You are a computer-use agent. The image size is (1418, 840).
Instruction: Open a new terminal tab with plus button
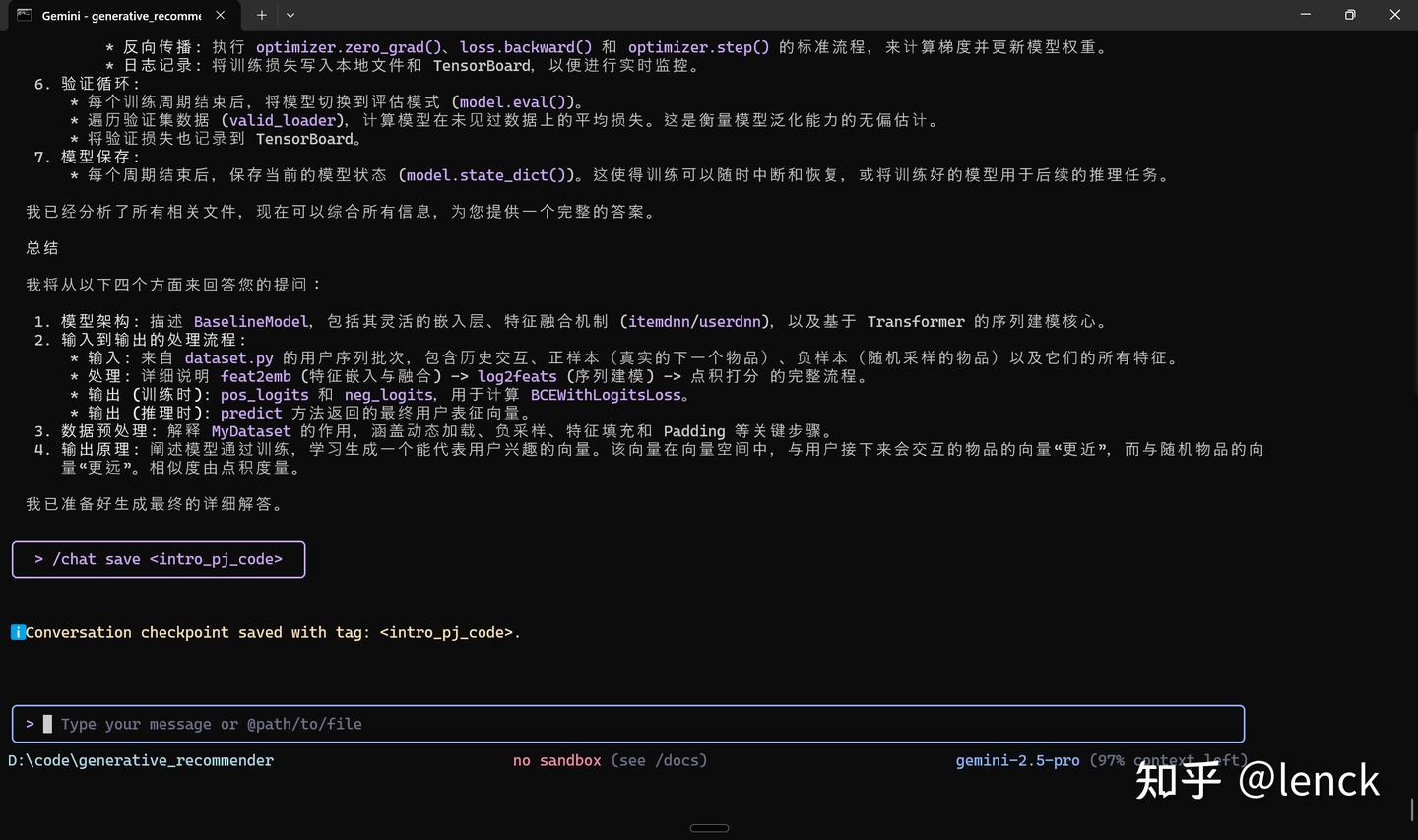(x=261, y=15)
